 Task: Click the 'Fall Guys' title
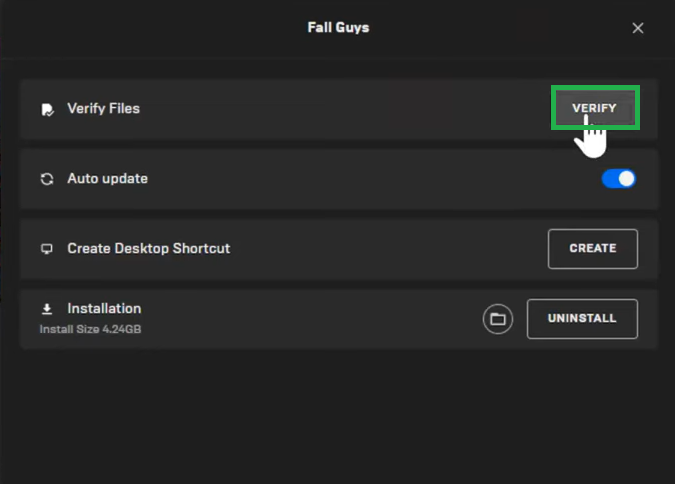click(338, 28)
